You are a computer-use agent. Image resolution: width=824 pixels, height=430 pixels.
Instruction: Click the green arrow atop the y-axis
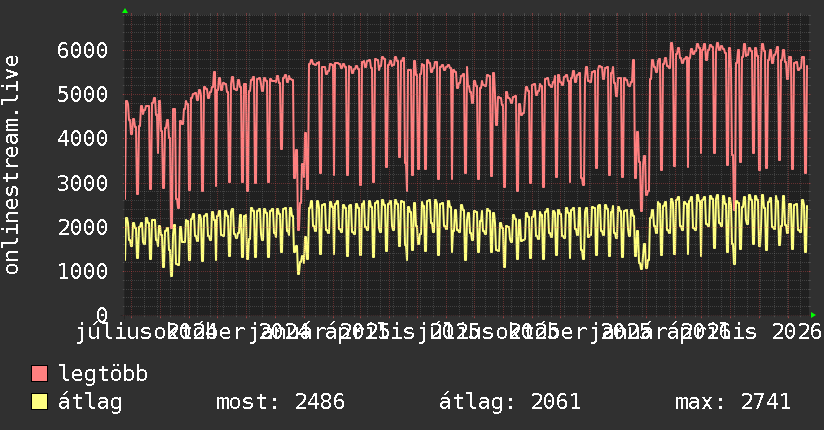125,11
